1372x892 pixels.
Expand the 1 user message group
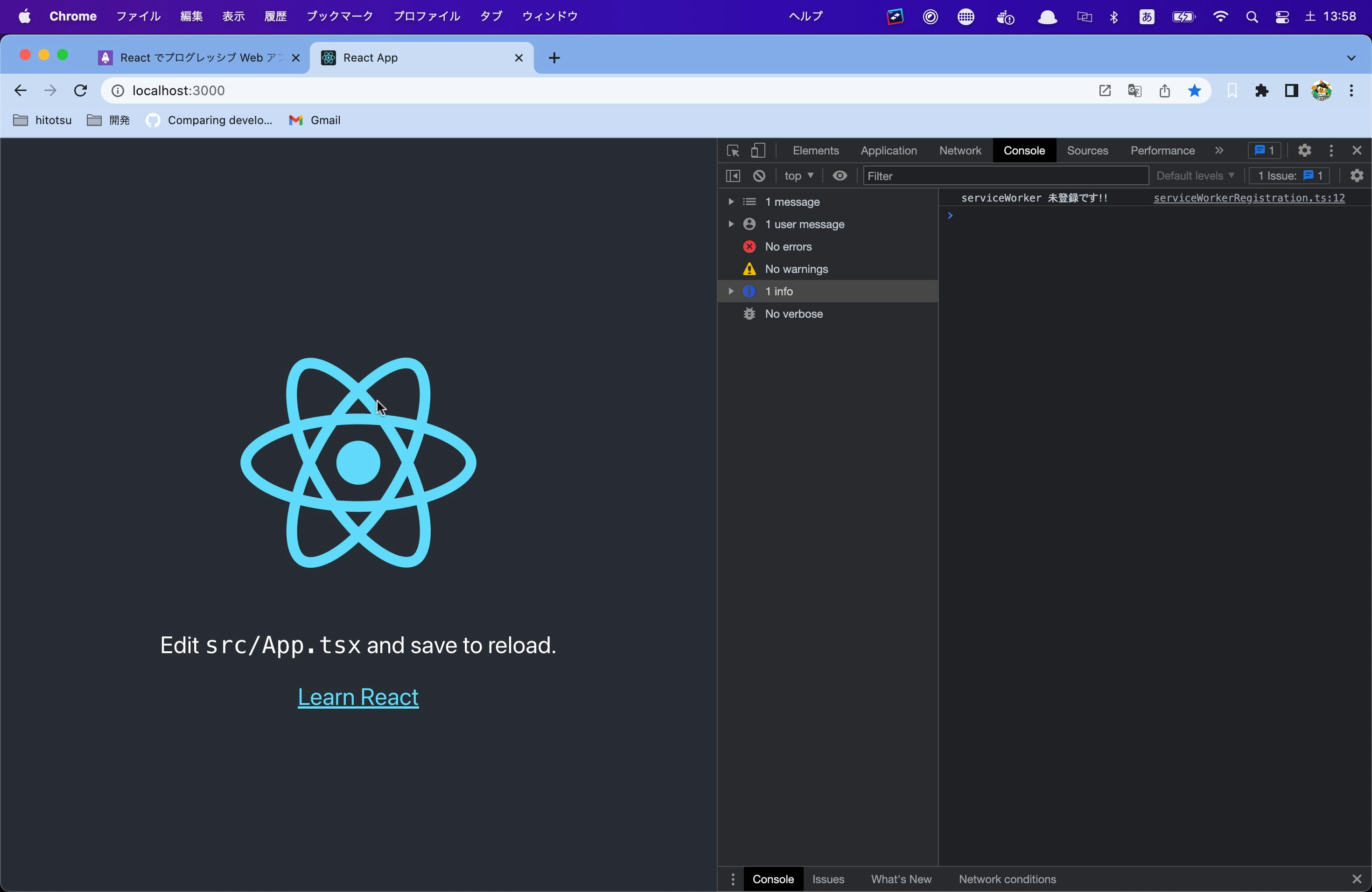click(x=731, y=224)
